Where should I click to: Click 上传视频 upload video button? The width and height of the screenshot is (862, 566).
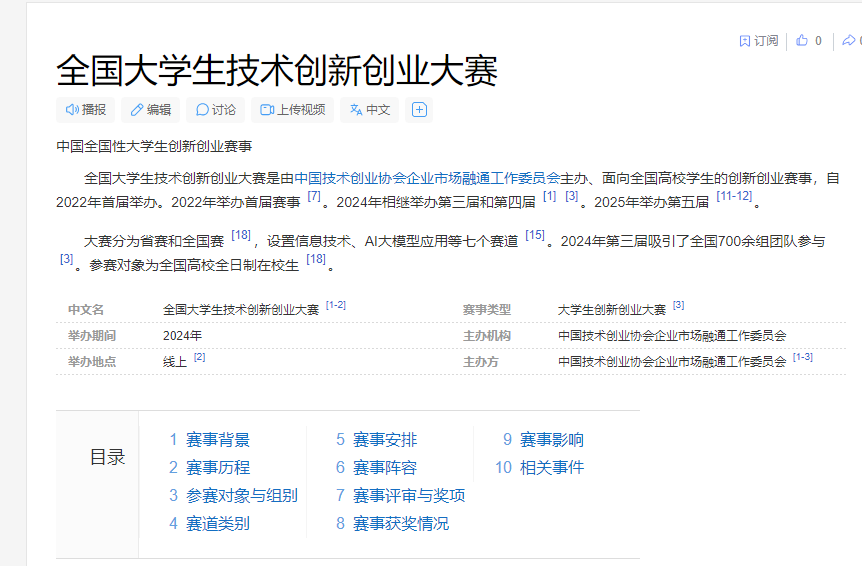click(x=293, y=110)
